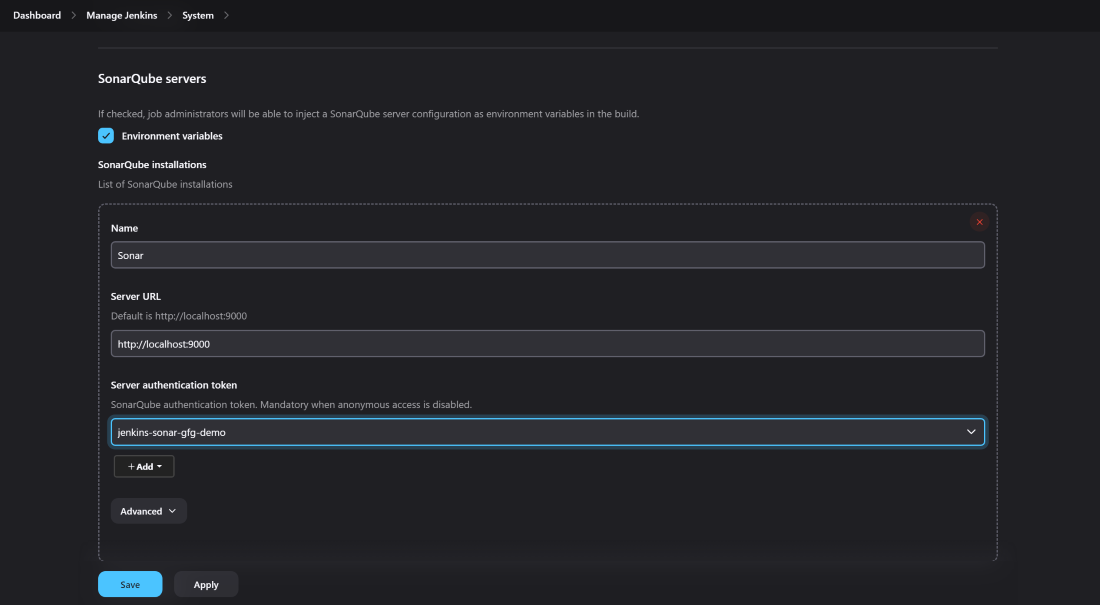Viewport: 1100px width, 605px height.
Task: Apply the configuration changes
Action: pyautogui.click(x=206, y=584)
